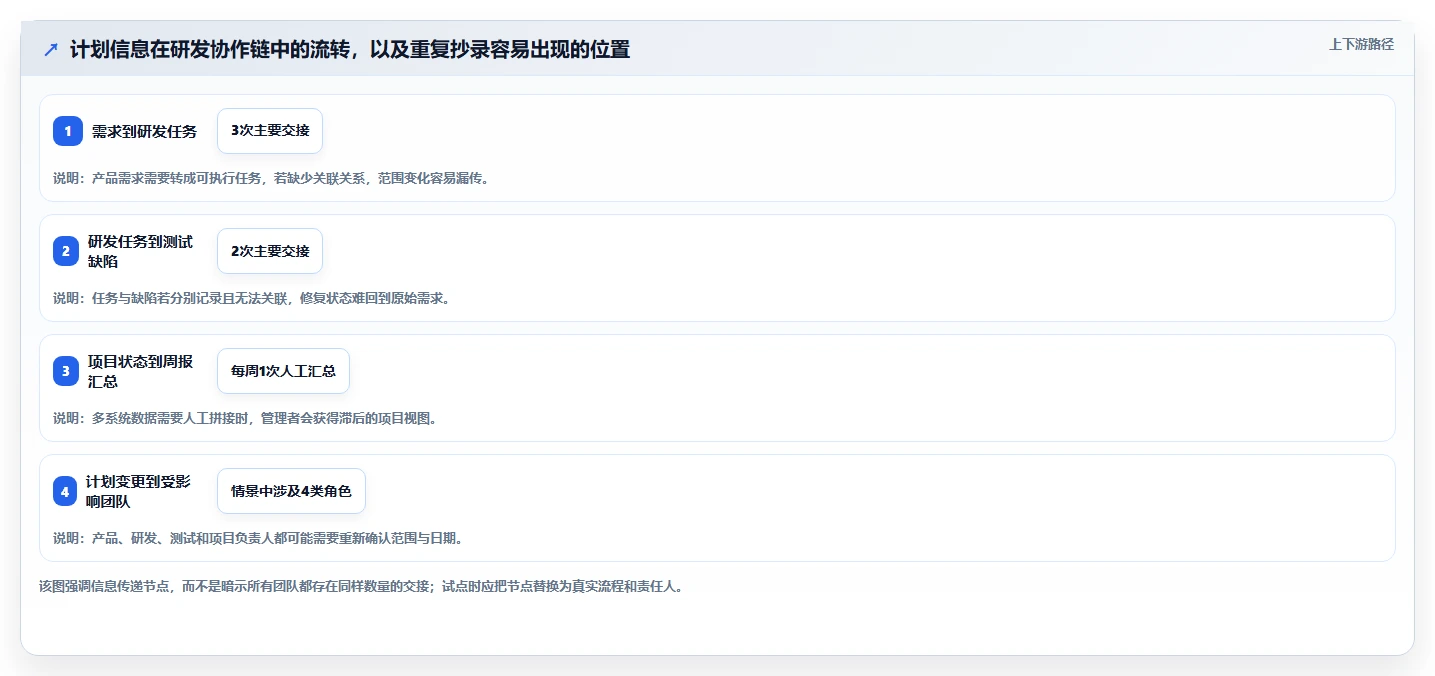Click the arrow icon beside the panel title
This screenshot has width=1435, height=676.
coord(51,50)
